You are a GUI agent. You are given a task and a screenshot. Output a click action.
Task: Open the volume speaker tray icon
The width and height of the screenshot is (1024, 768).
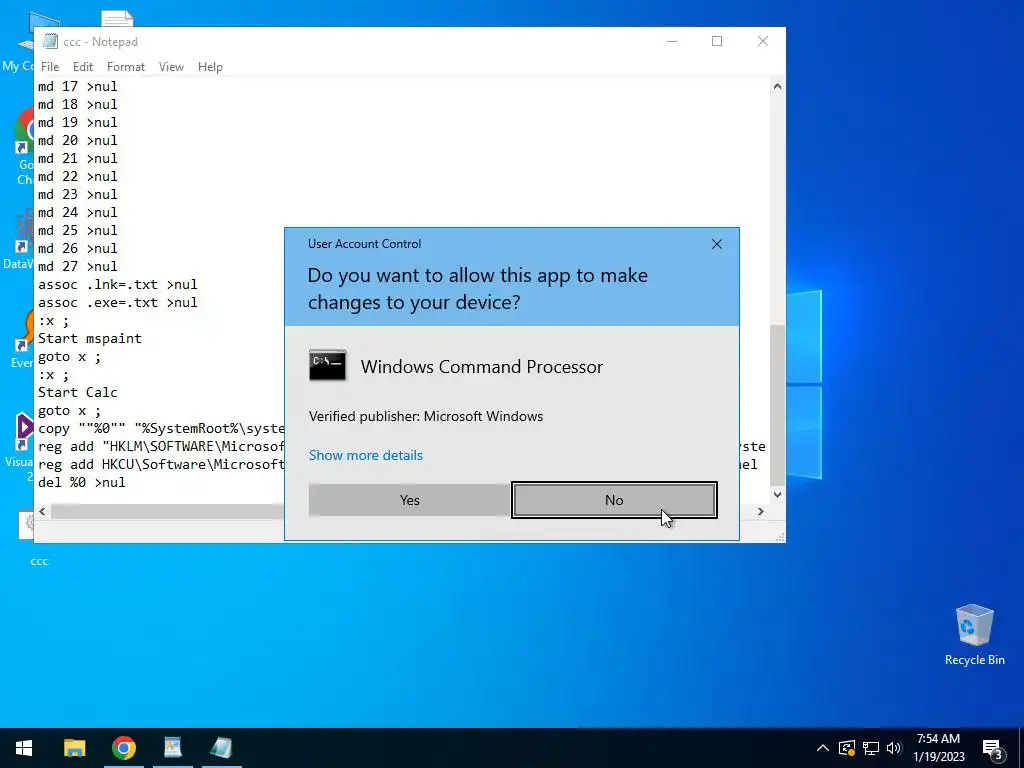click(x=894, y=748)
